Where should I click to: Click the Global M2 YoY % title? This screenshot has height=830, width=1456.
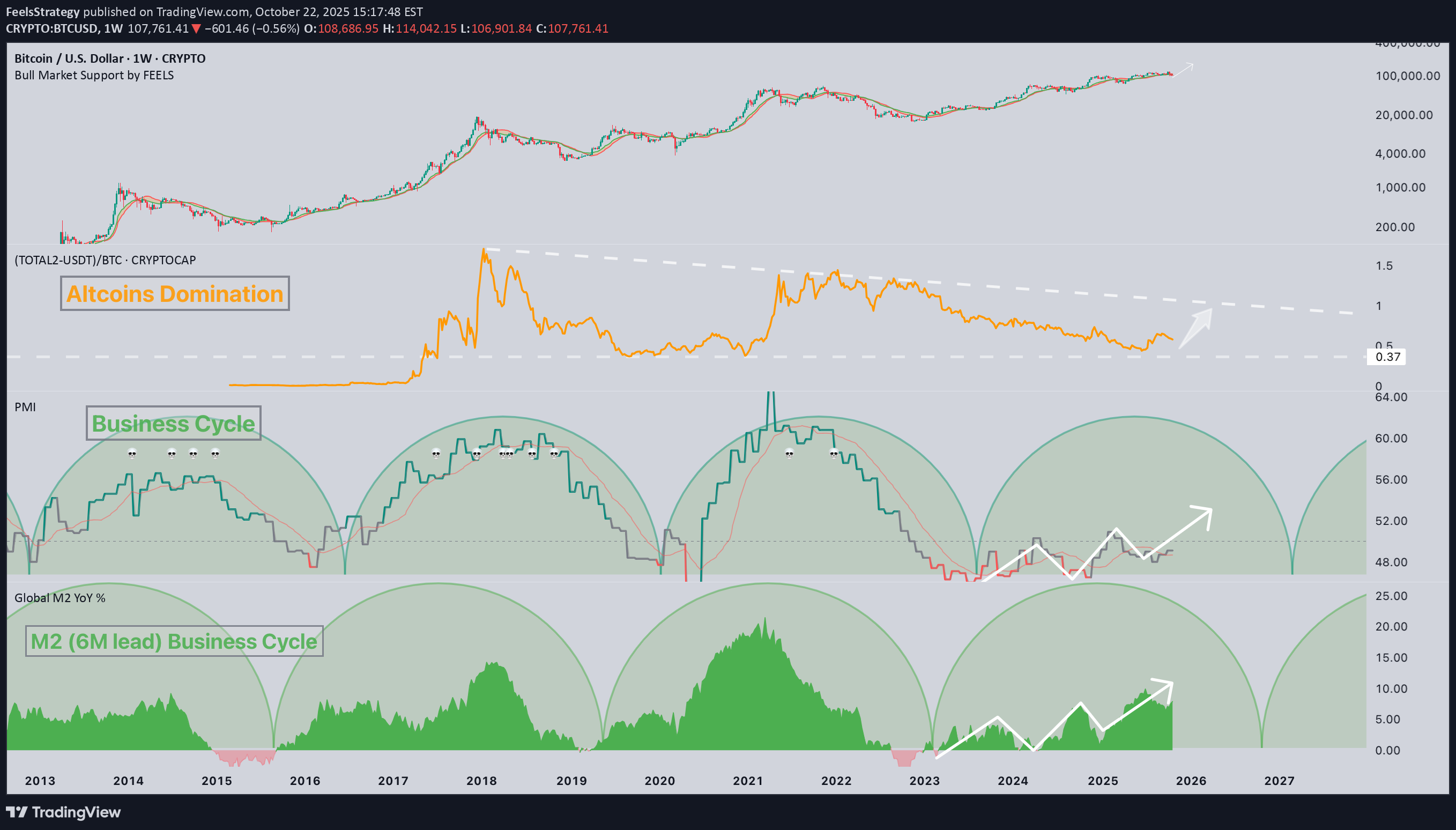tap(60, 597)
